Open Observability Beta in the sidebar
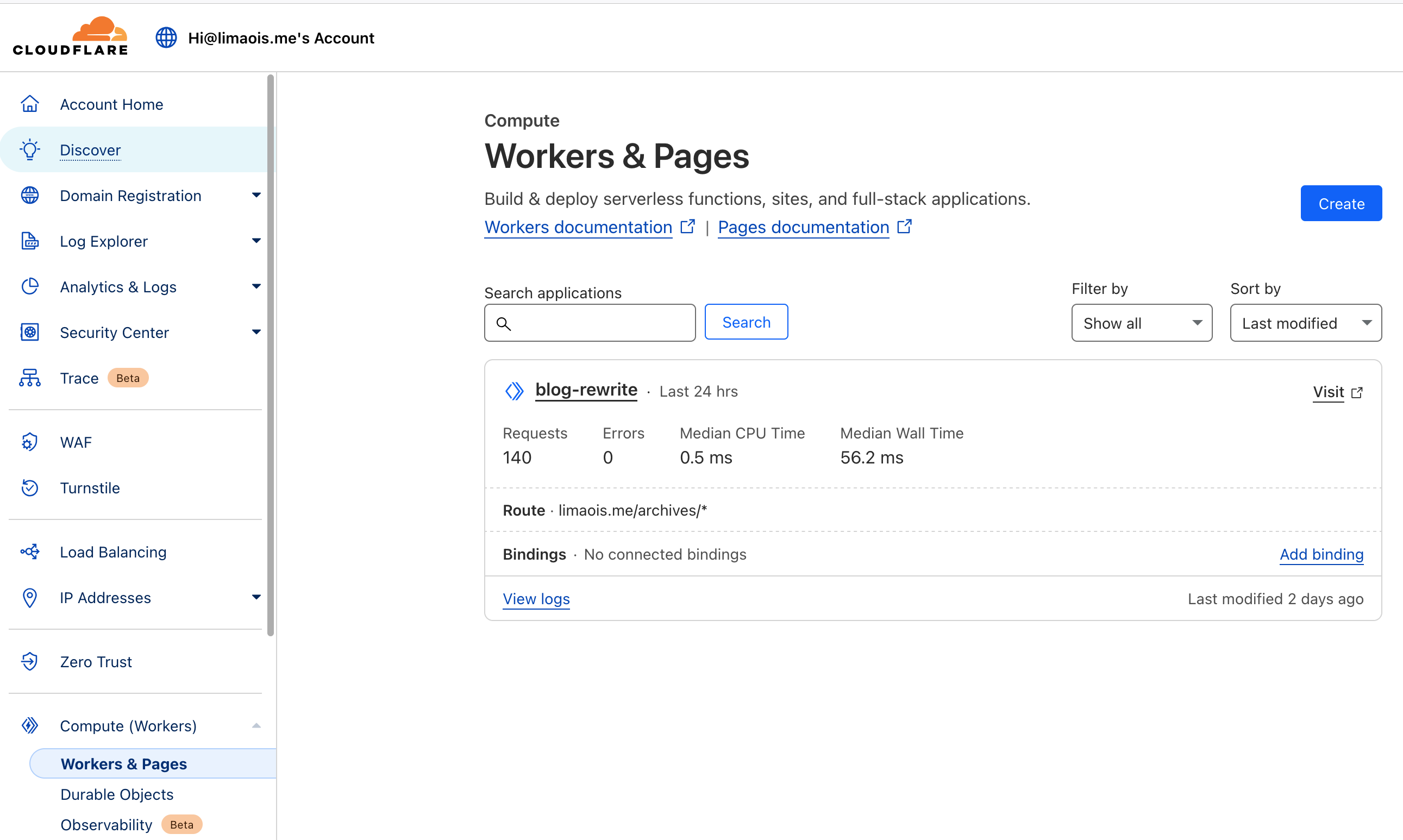This screenshot has height=840, width=1403. [131, 825]
